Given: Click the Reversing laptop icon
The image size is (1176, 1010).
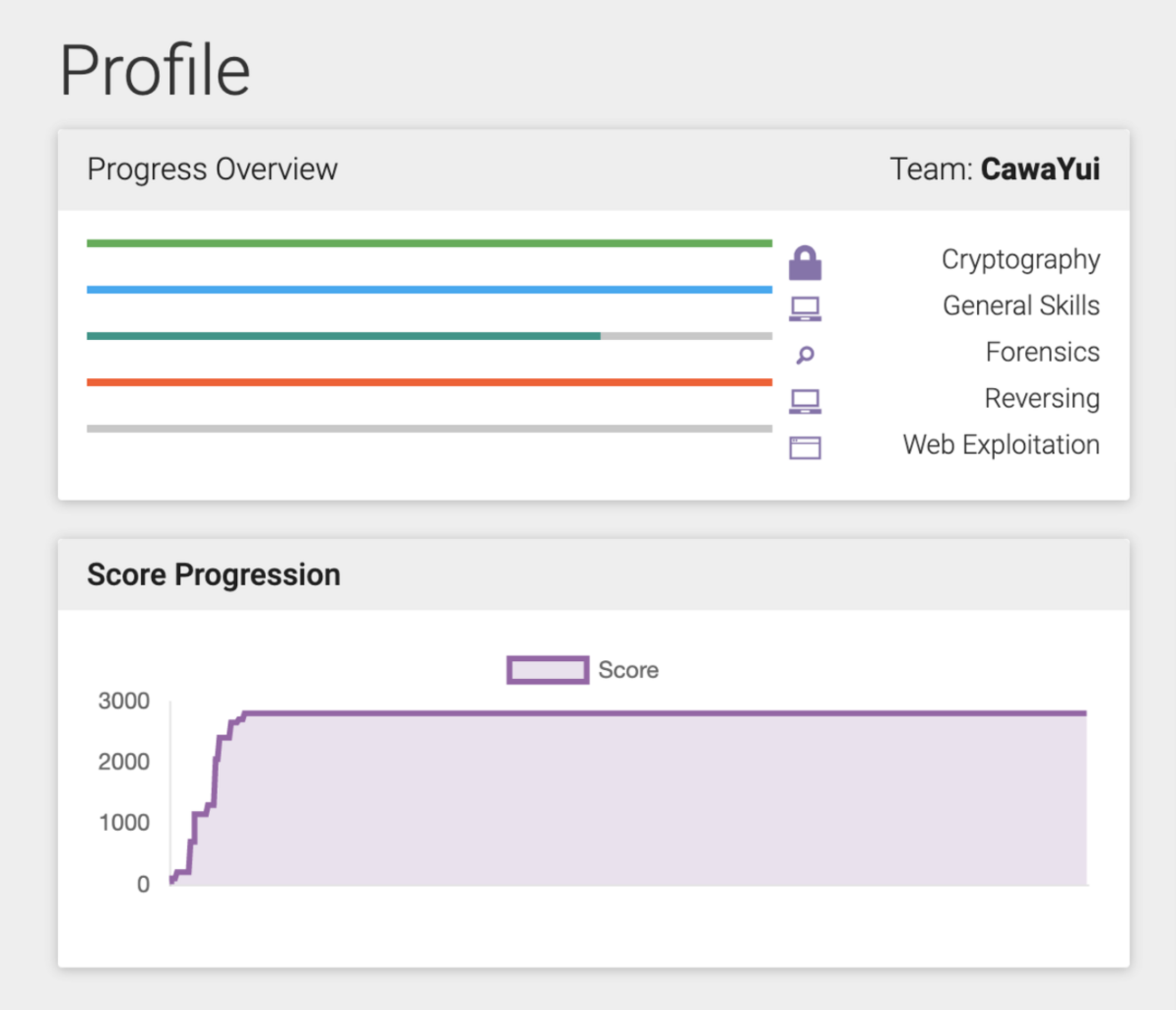Looking at the screenshot, I should [x=804, y=401].
